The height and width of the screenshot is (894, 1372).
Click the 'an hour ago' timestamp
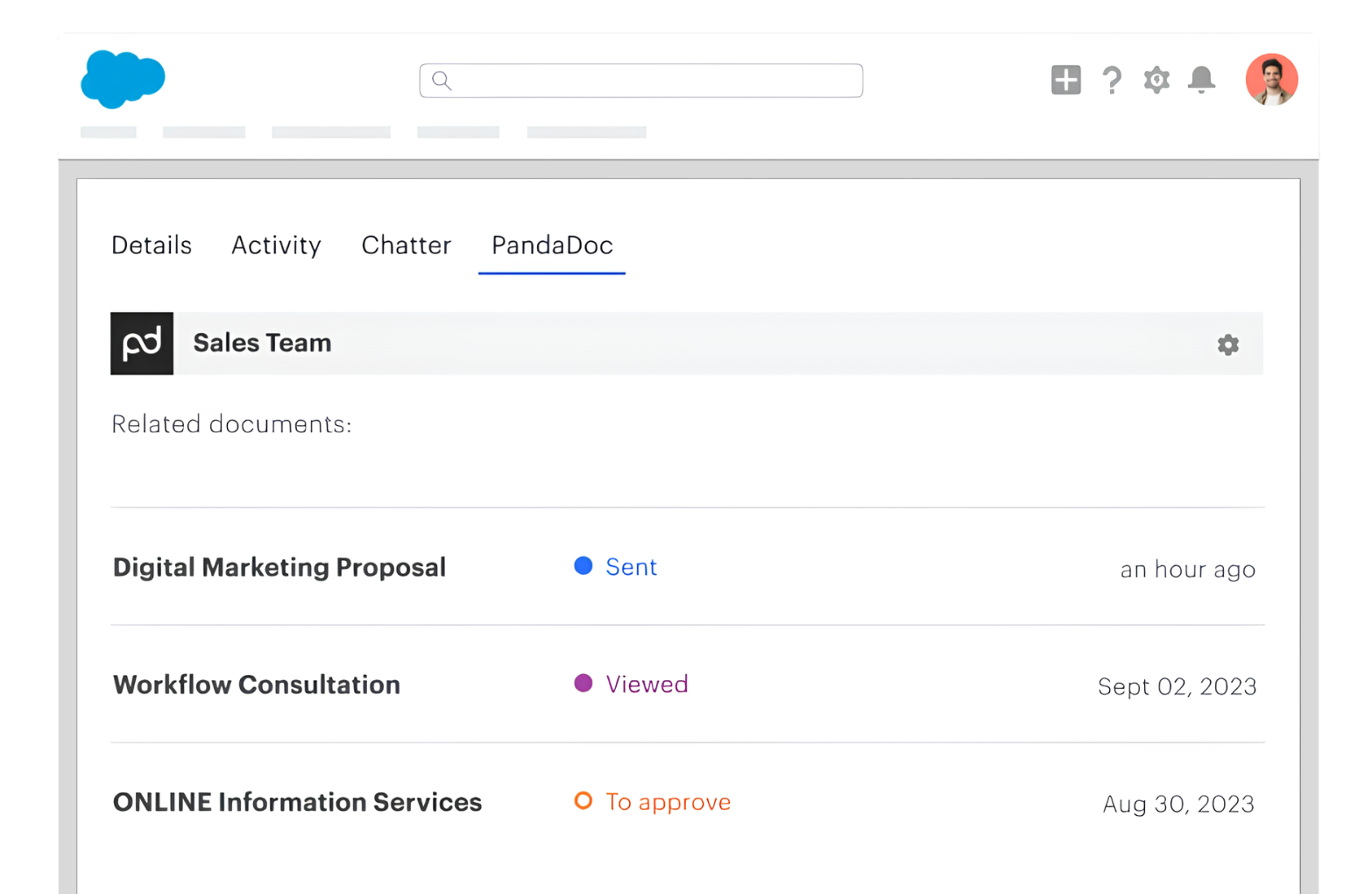pos(1187,570)
